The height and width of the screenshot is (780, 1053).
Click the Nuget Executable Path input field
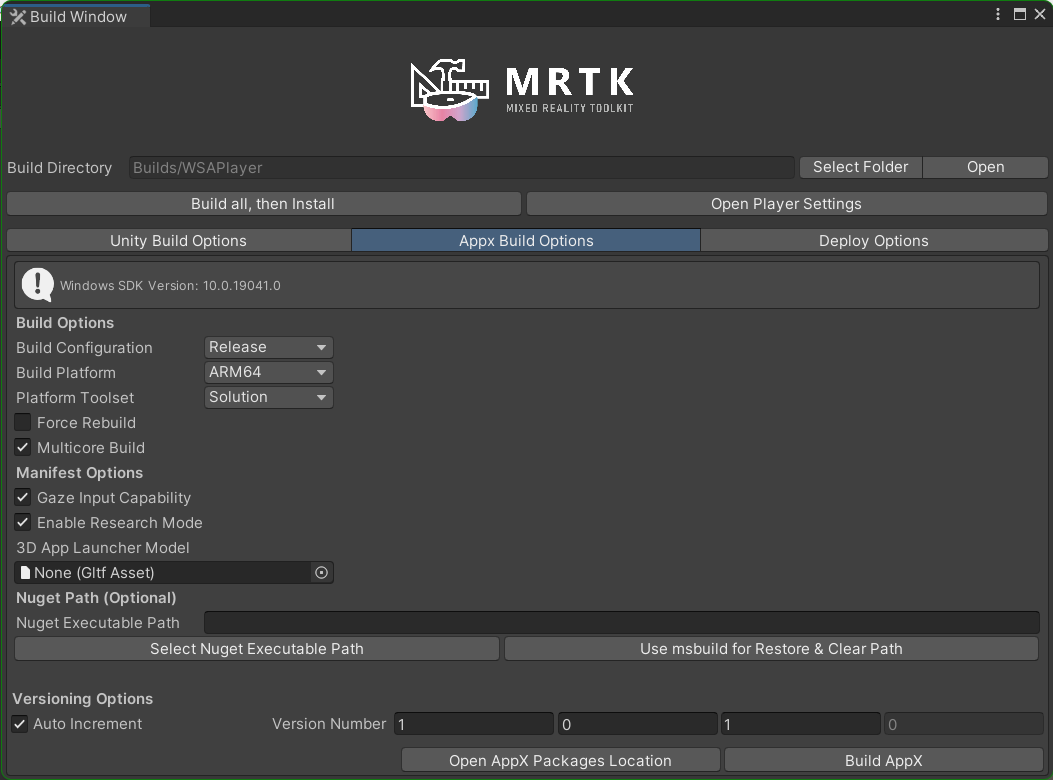pos(622,623)
